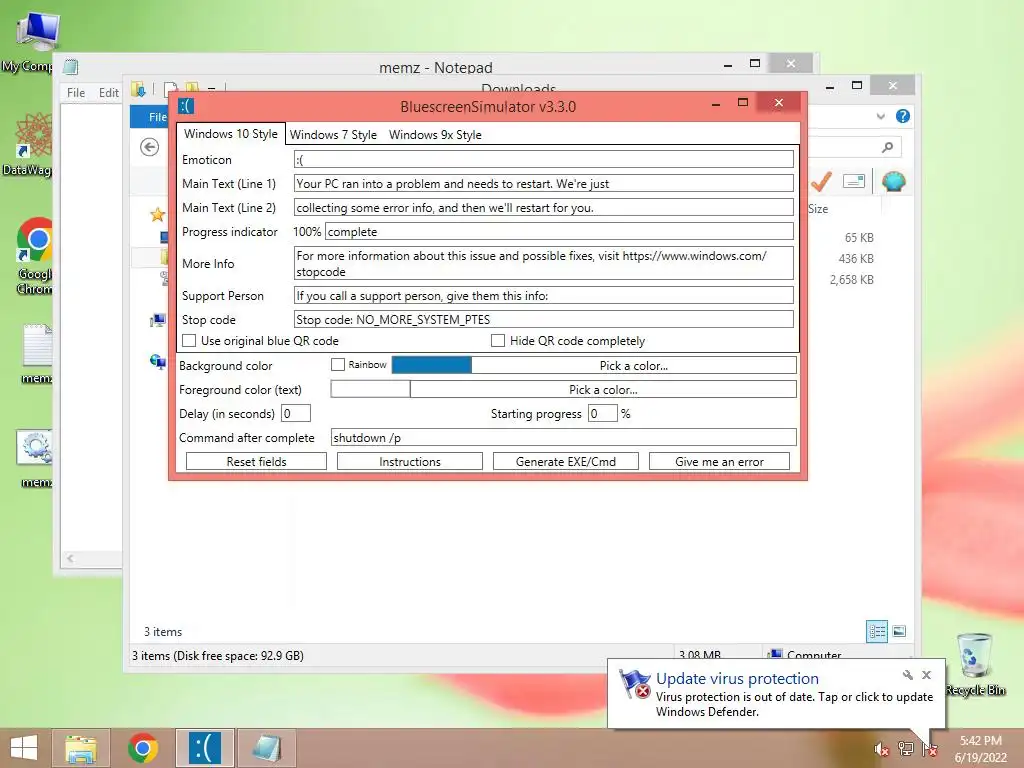Image resolution: width=1024 pixels, height=768 pixels.
Task: Pick a color for the background
Action: pyautogui.click(x=633, y=365)
